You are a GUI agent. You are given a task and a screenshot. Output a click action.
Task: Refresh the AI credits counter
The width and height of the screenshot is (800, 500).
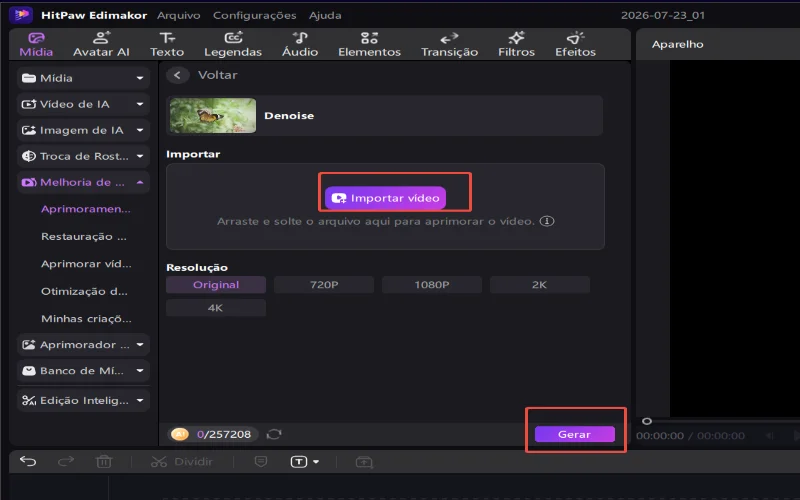point(274,434)
